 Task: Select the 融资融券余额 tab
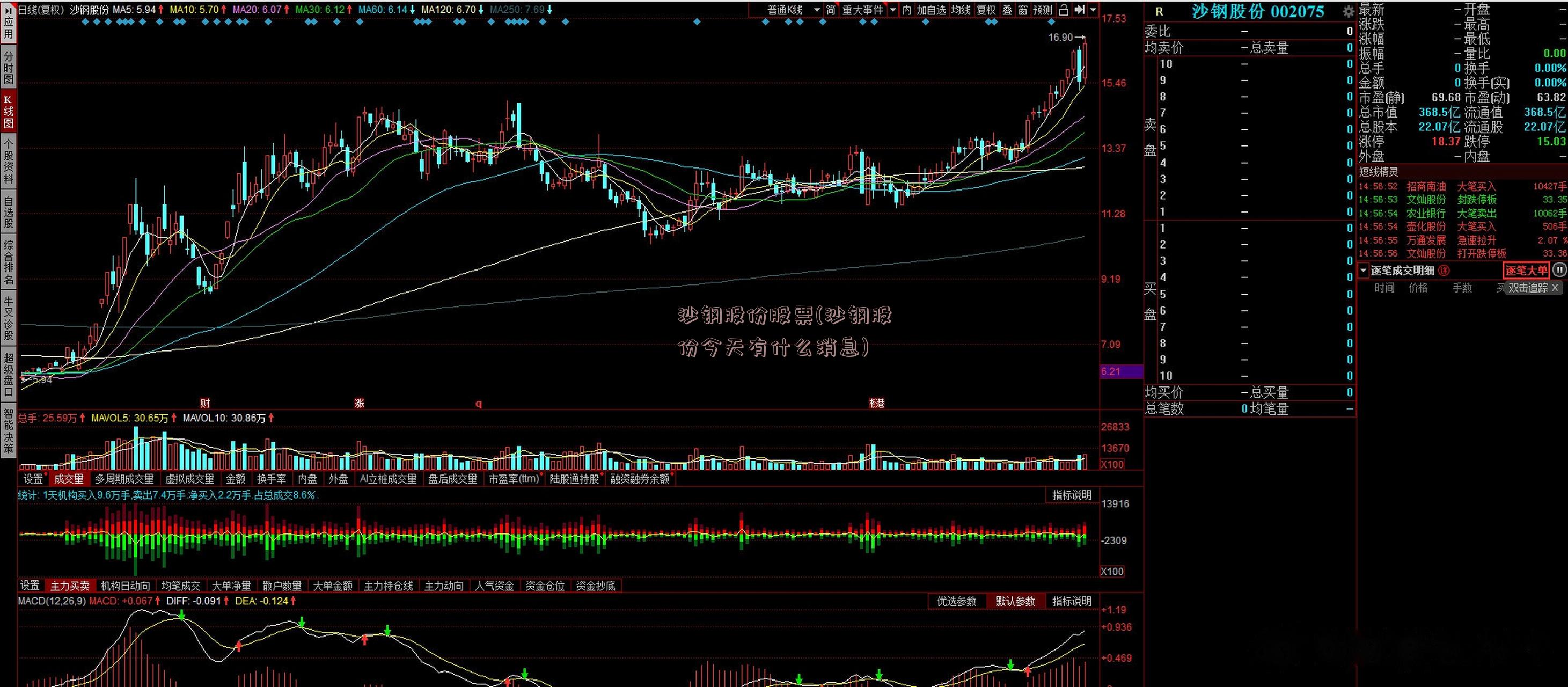coord(640,479)
